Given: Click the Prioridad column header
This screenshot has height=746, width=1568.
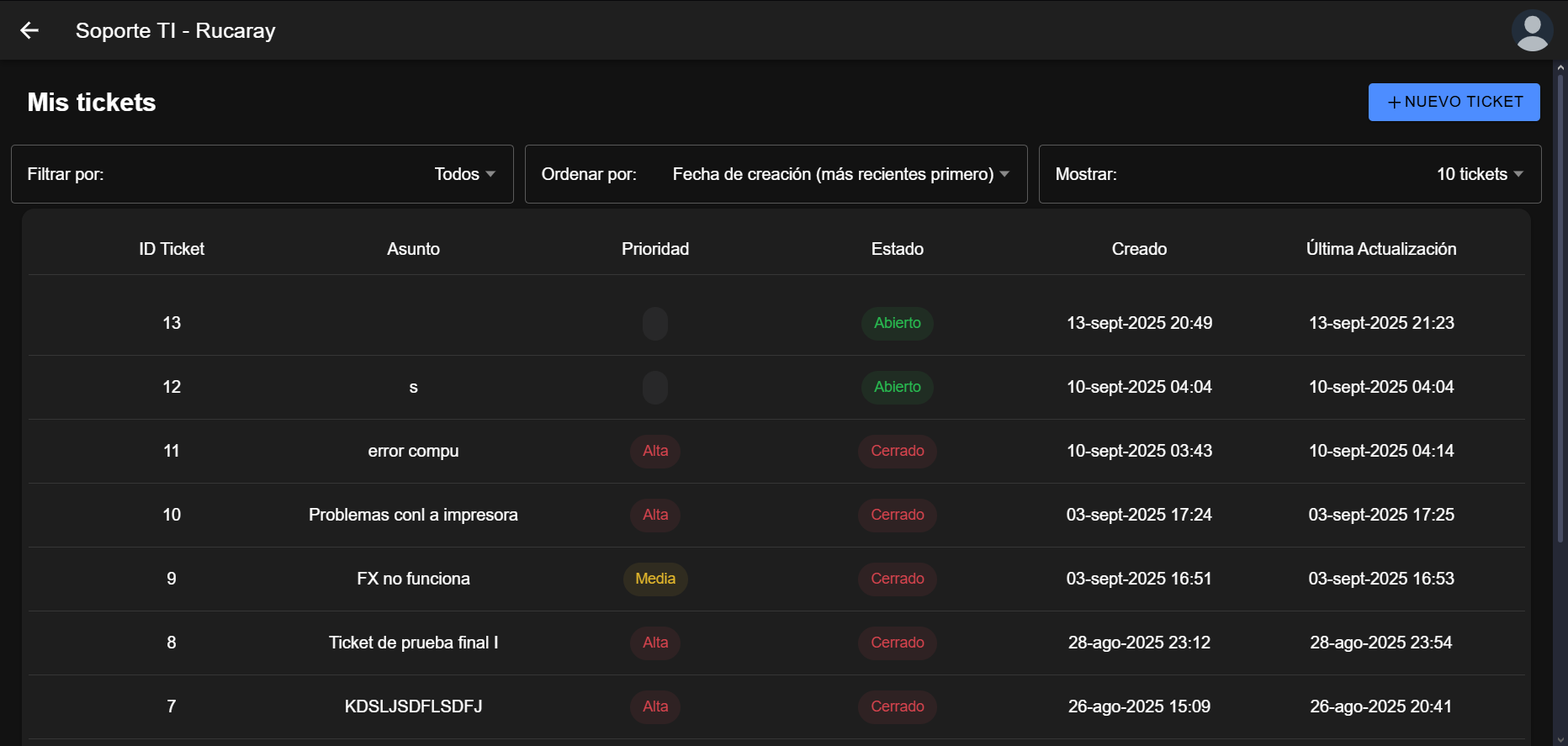Looking at the screenshot, I should (x=655, y=249).
